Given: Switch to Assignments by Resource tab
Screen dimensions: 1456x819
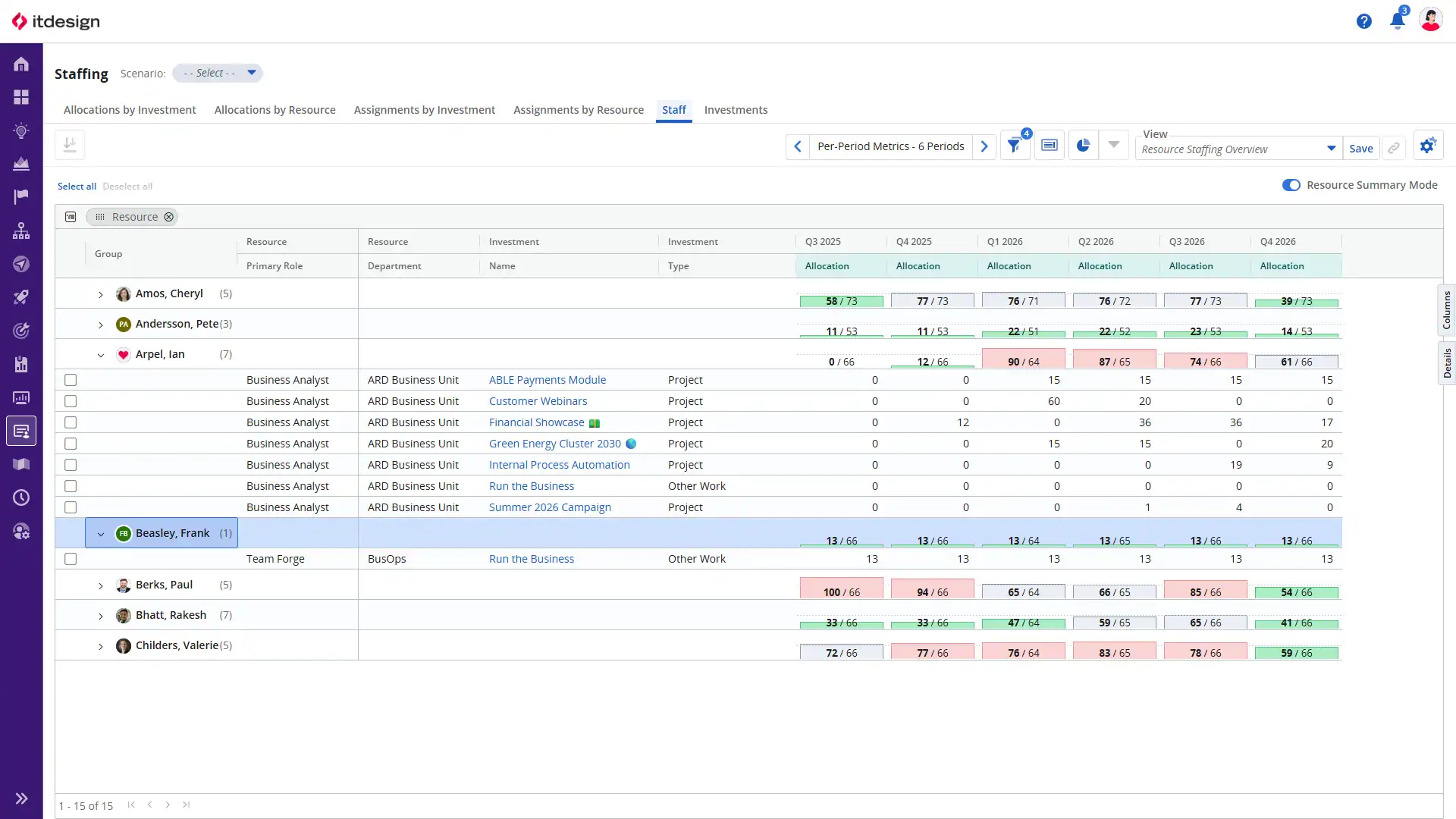Looking at the screenshot, I should click(x=578, y=110).
